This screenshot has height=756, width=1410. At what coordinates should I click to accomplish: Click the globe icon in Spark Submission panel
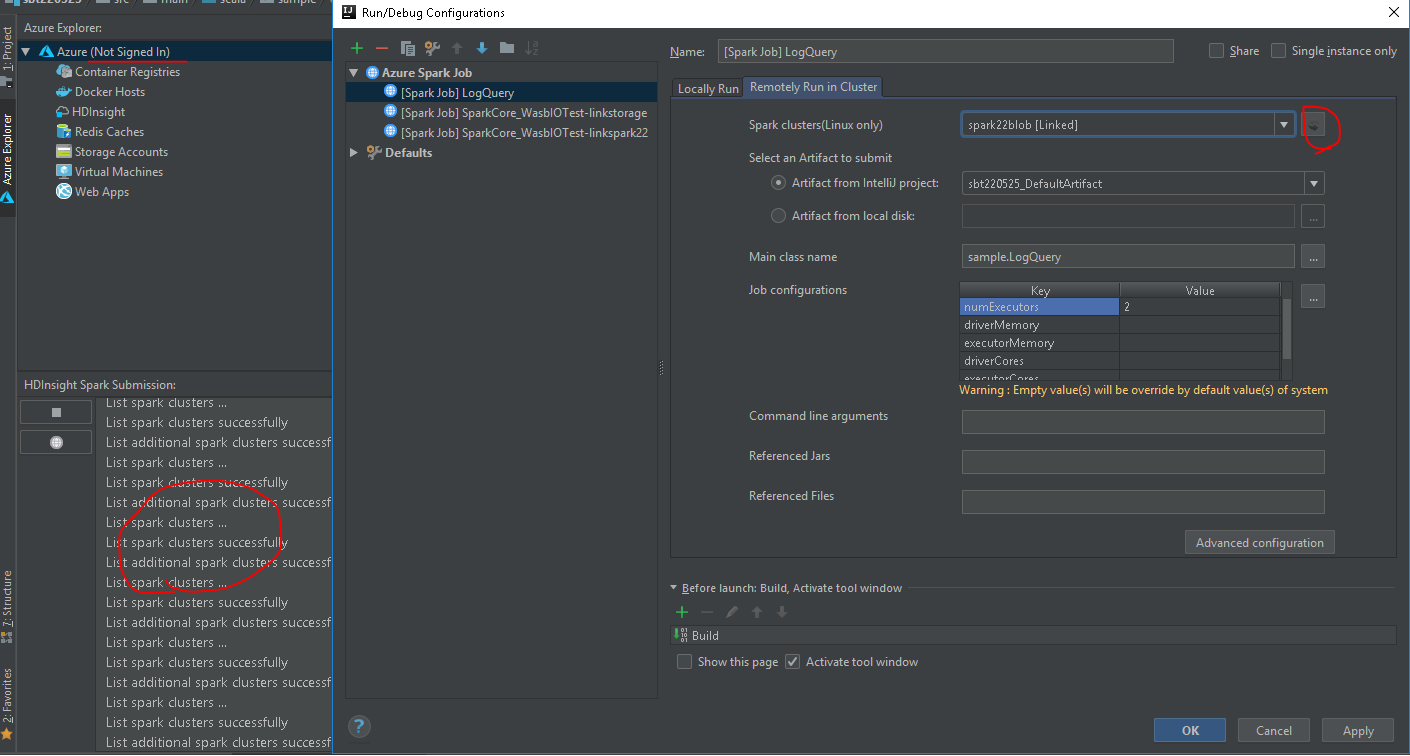pyautogui.click(x=55, y=441)
